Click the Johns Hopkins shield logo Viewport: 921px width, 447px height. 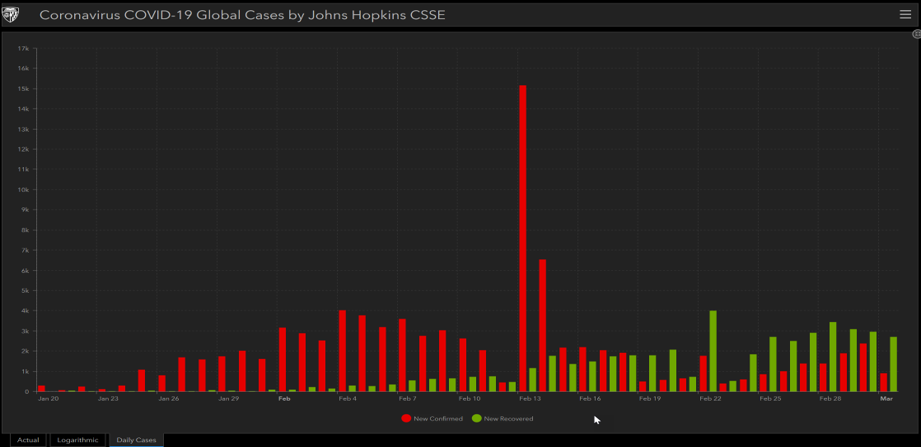(12, 15)
